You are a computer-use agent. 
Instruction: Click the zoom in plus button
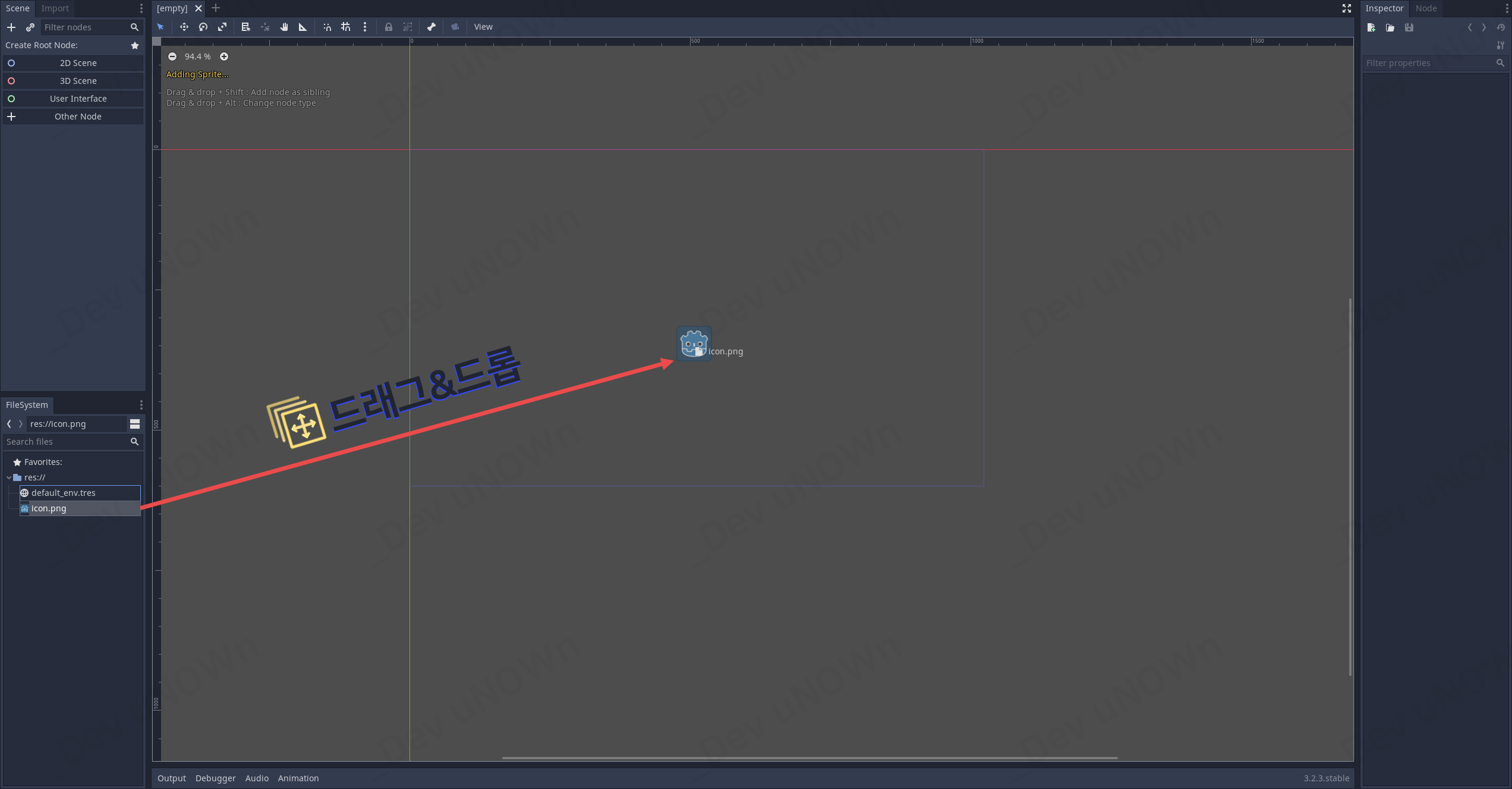coord(224,56)
